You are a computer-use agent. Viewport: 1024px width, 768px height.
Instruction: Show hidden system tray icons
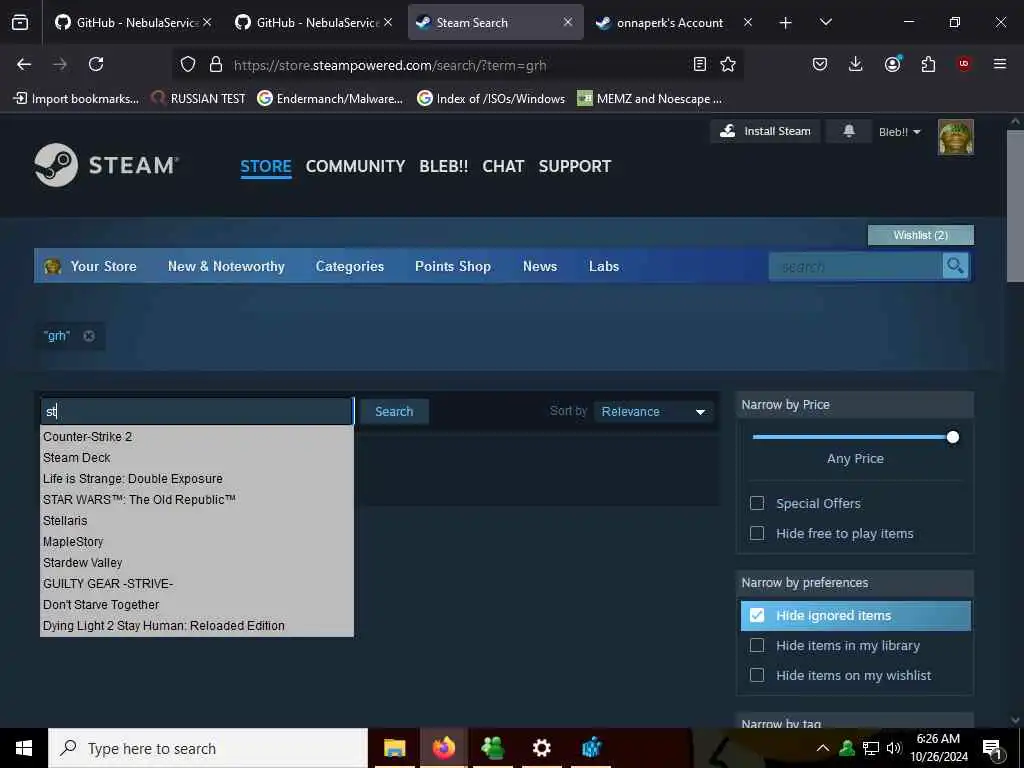823,748
